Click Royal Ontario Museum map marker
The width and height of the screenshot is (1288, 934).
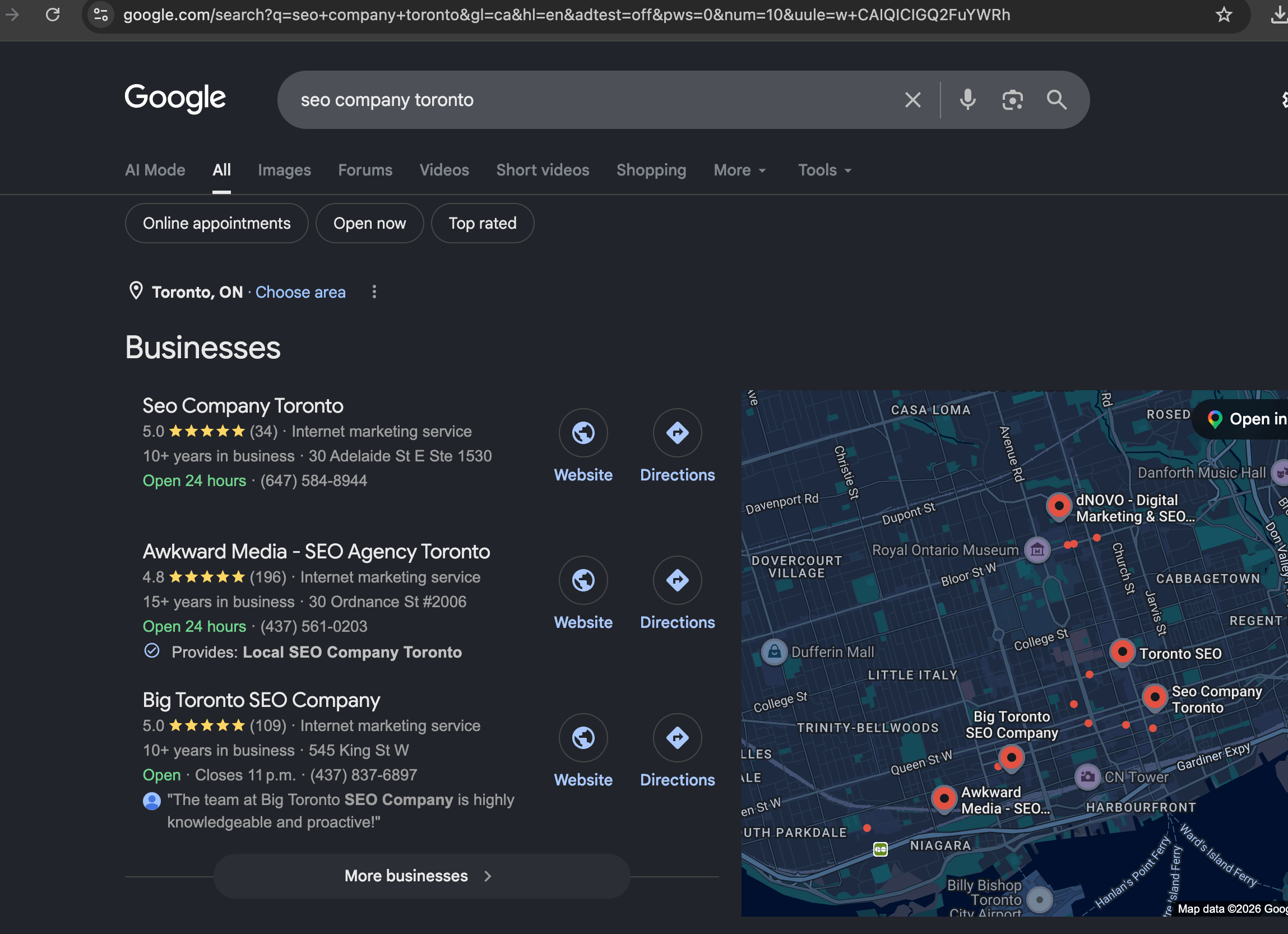click(1037, 550)
